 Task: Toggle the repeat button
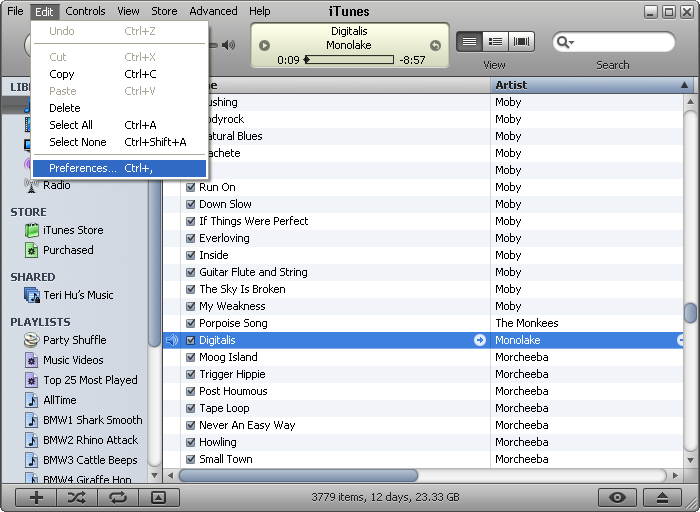117,497
